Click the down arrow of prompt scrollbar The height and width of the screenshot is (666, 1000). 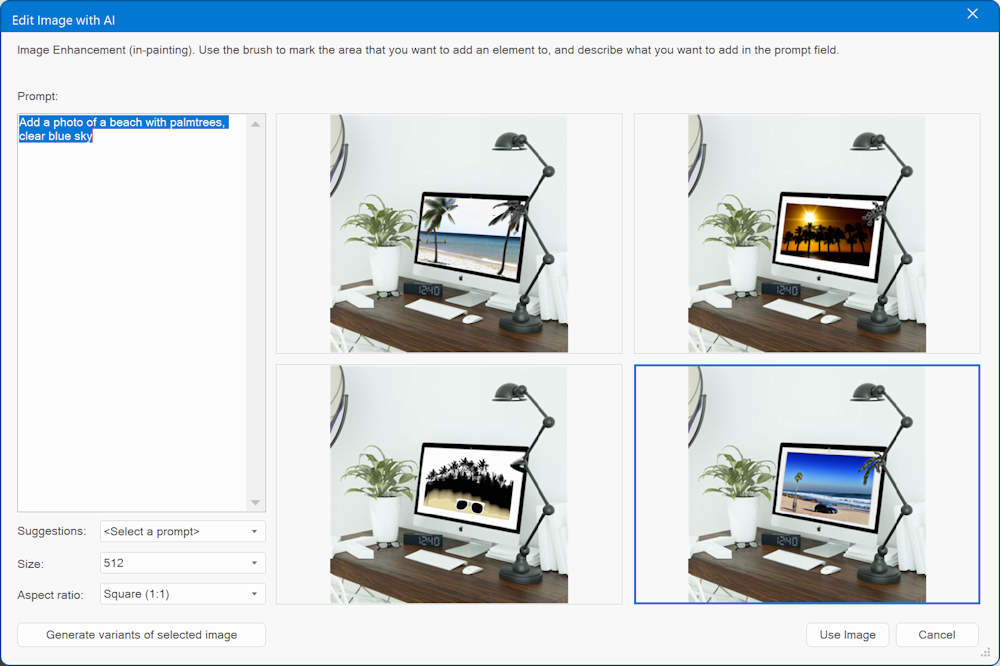click(255, 502)
